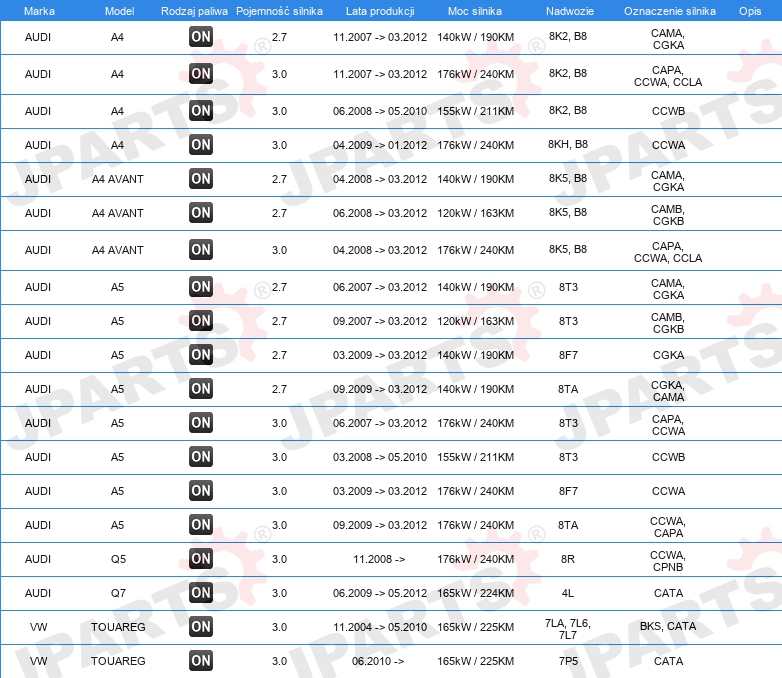Click the Rodzaj paliwa column header
This screenshot has height=678, width=782.
[194, 11]
